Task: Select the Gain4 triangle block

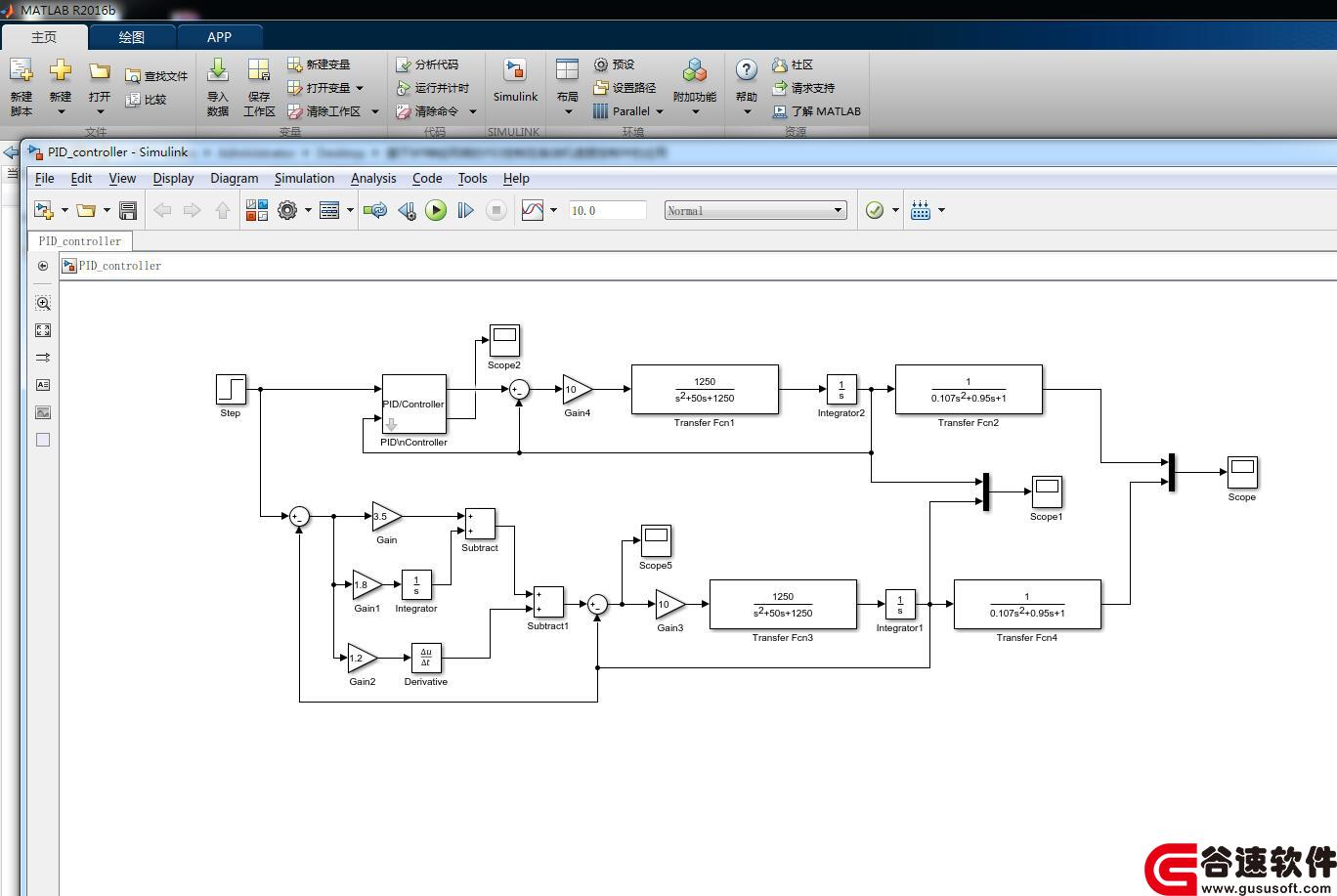Action: [x=577, y=389]
